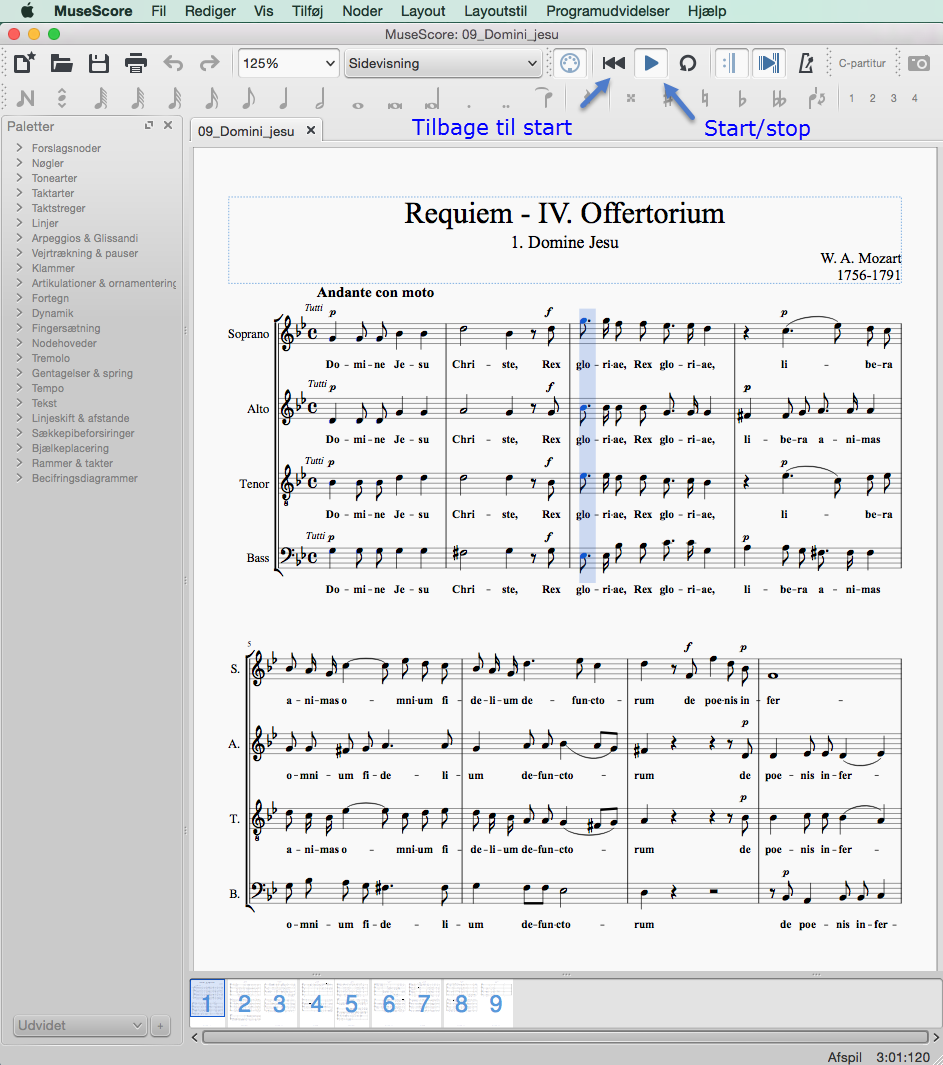Jump to page 9 in navigator
Screen dimensions: 943x1065
click(496, 1004)
